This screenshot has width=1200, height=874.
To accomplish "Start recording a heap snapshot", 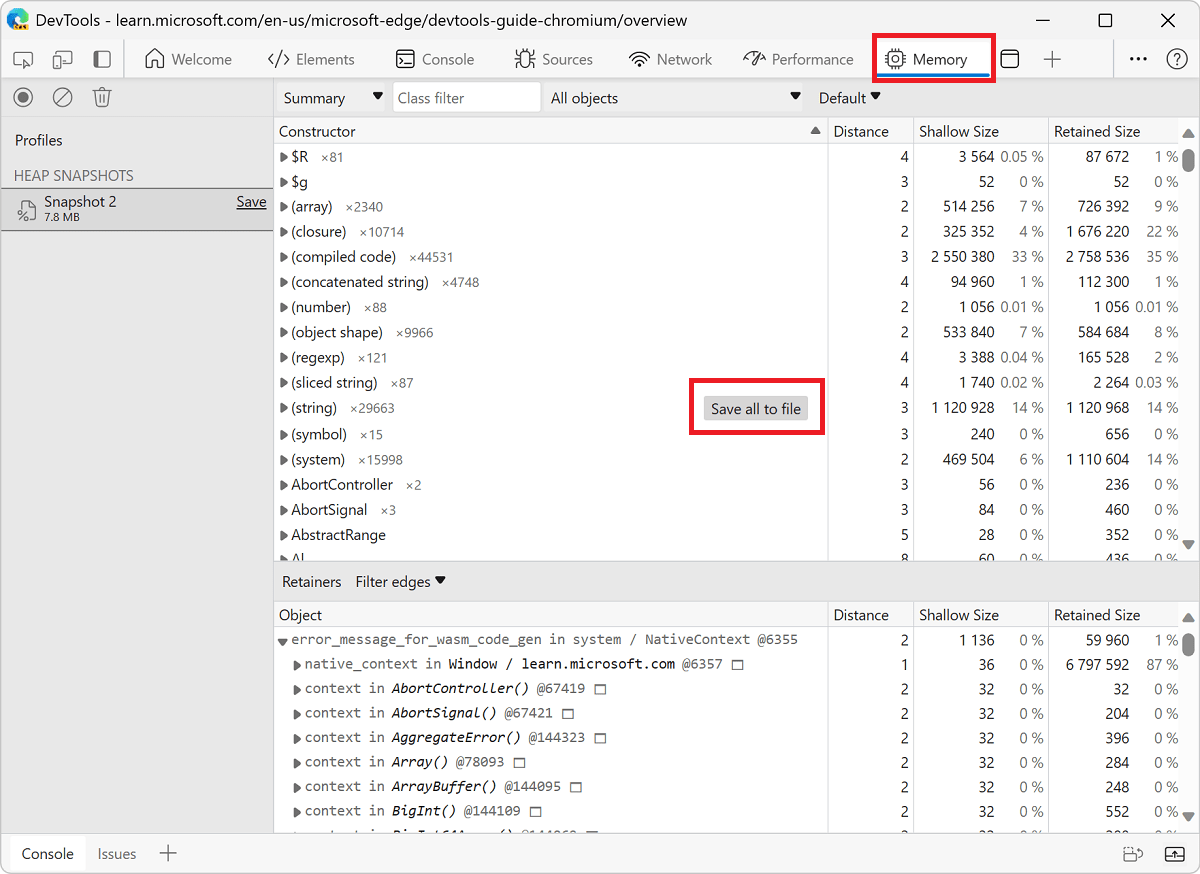I will [x=22, y=97].
